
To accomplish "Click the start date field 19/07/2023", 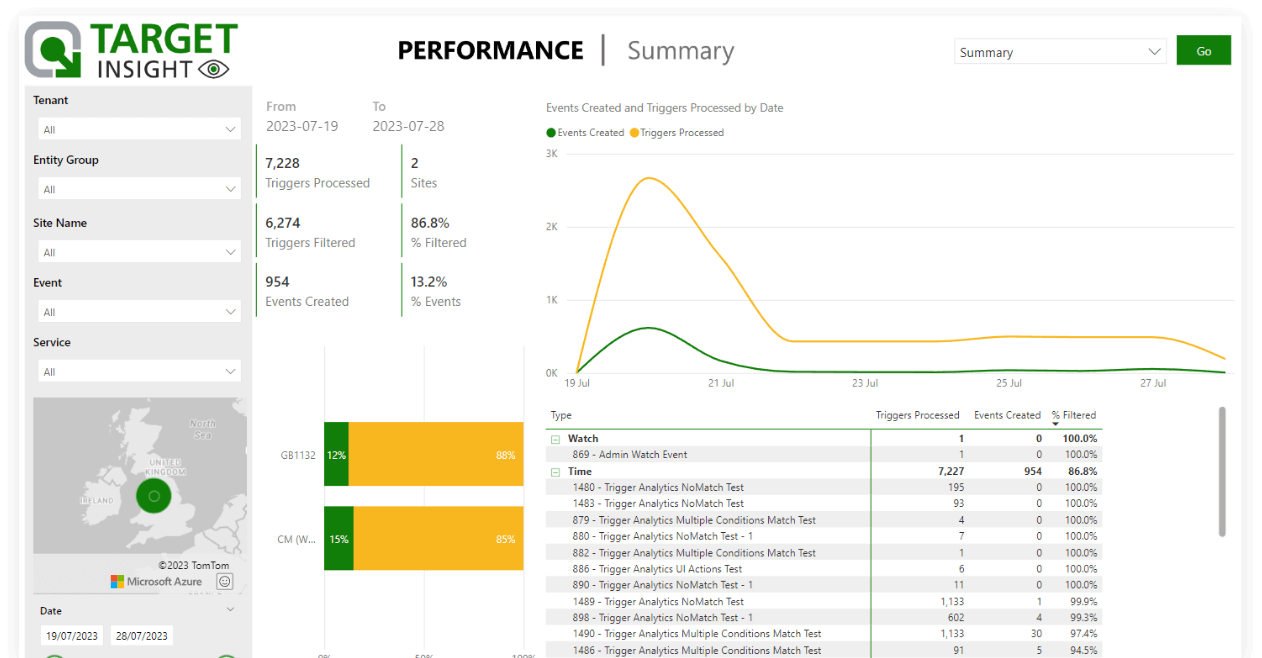I will [71, 636].
